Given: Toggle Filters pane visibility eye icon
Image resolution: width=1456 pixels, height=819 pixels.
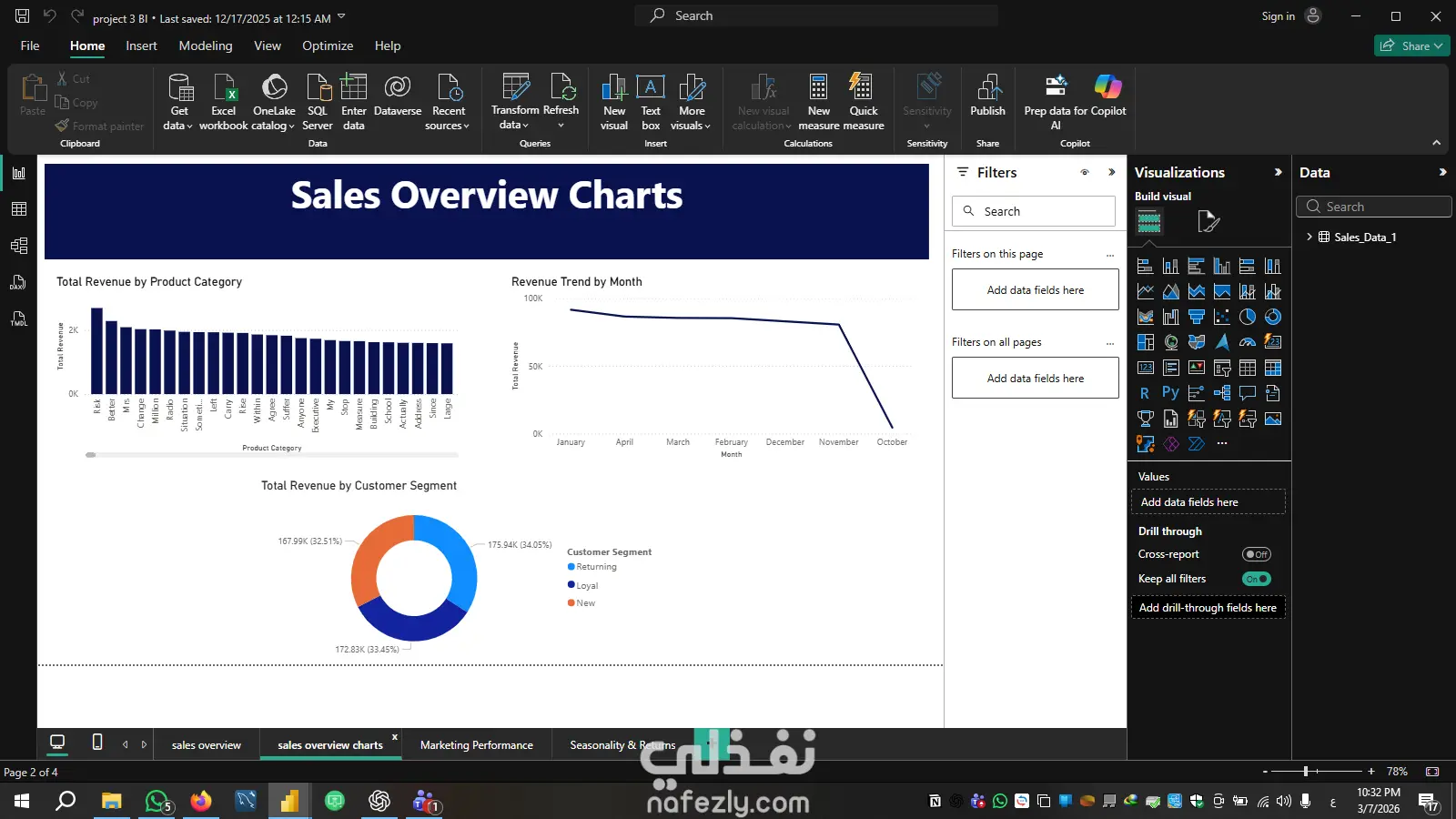Looking at the screenshot, I should coord(1085,172).
